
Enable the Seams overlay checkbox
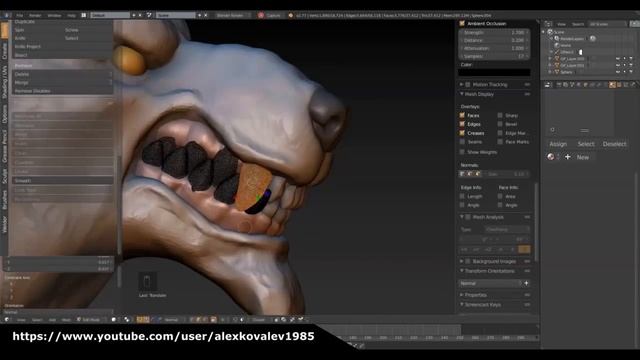click(462, 142)
